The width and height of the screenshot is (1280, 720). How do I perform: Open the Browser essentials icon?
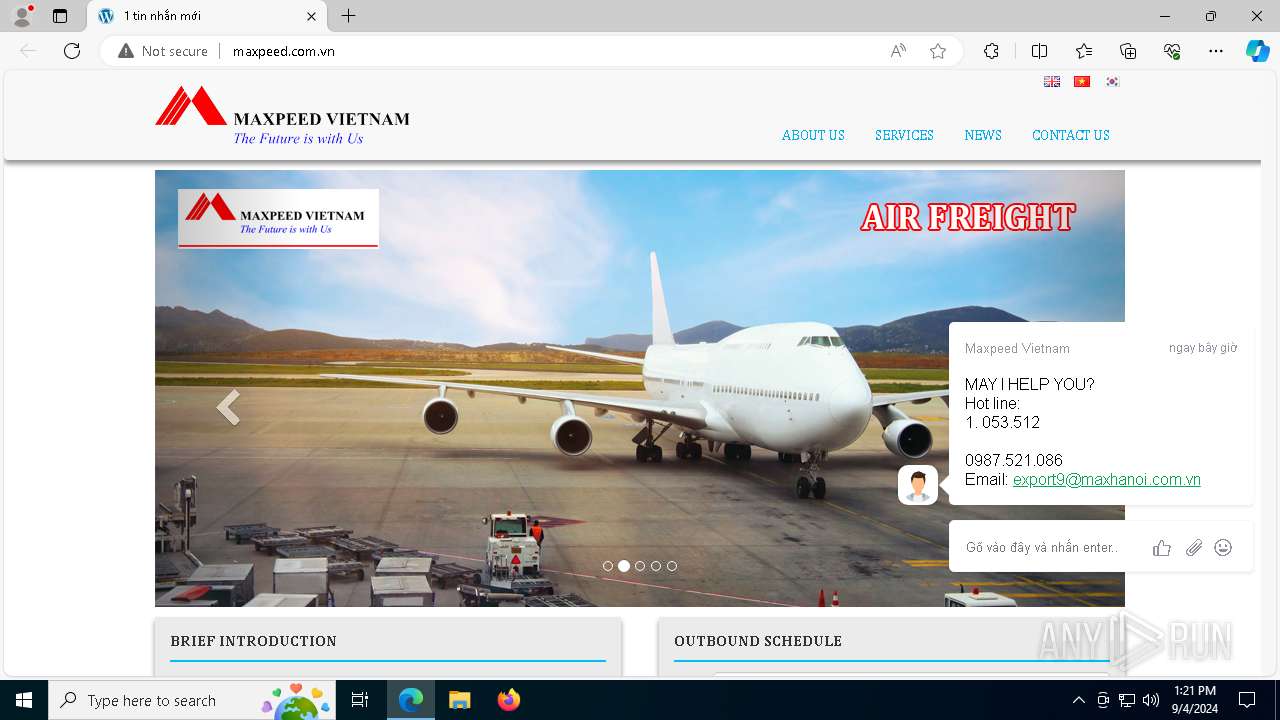point(1172,51)
